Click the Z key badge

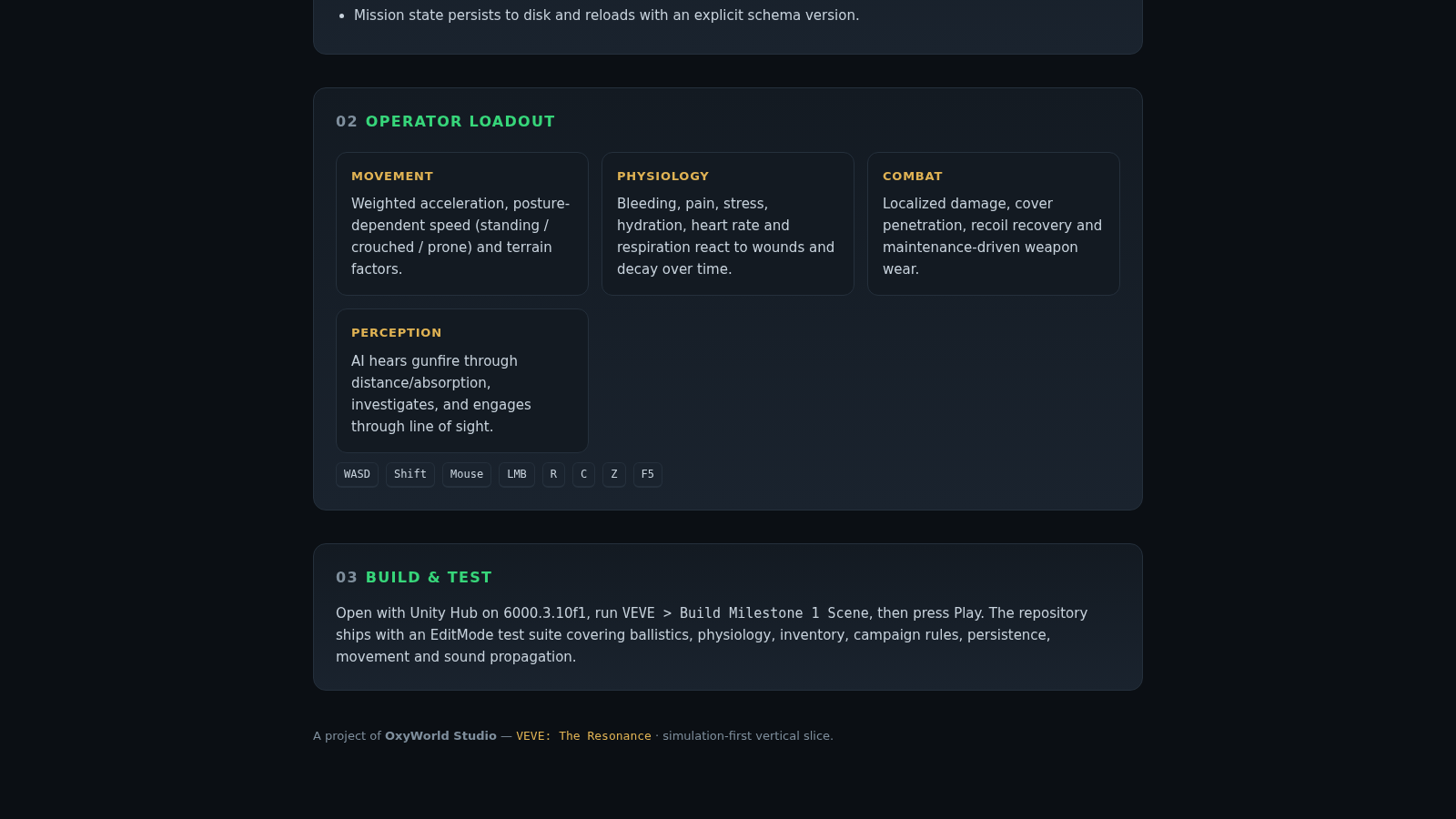tap(614, 474)
